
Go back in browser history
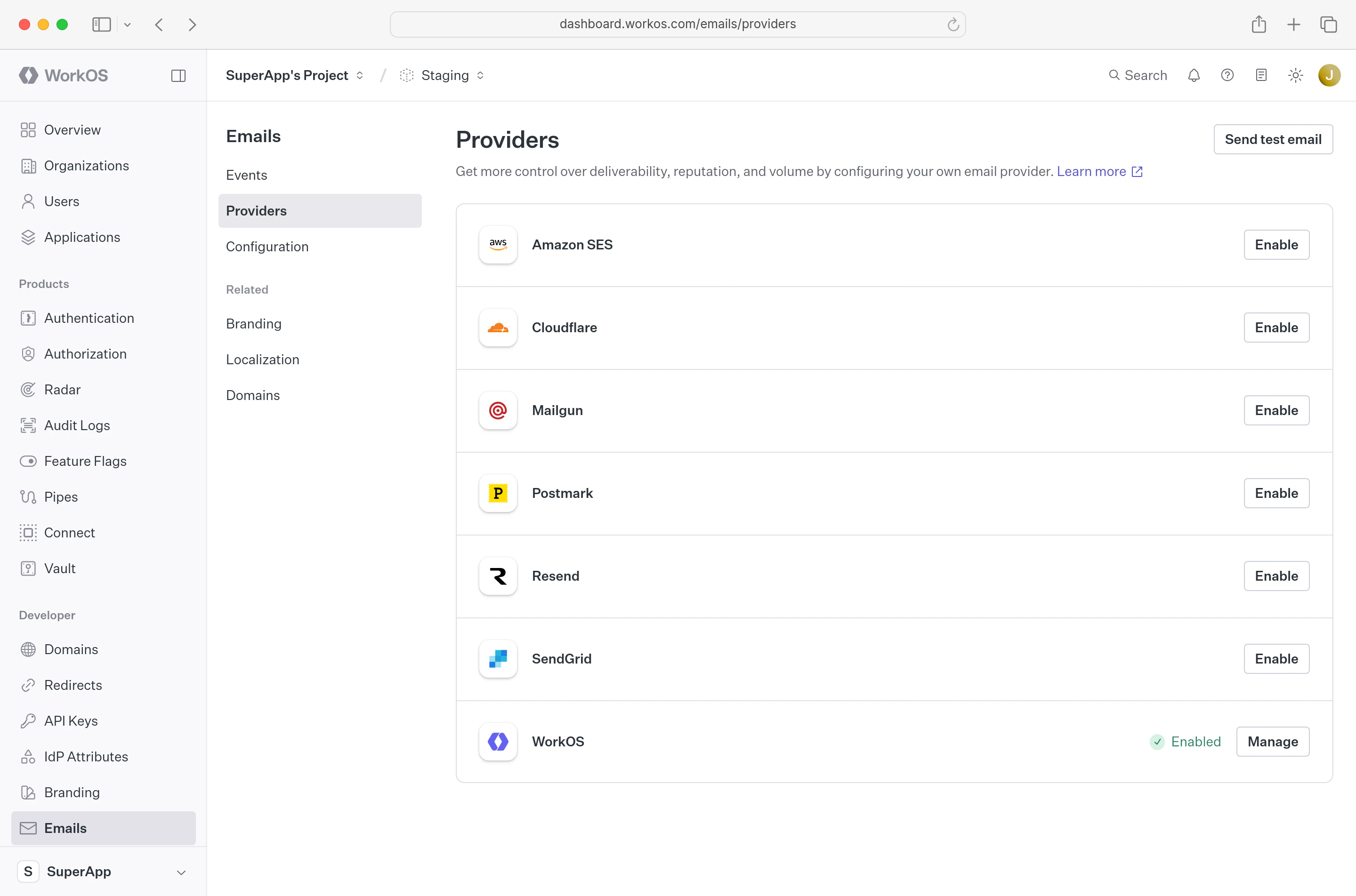point(159,24)
